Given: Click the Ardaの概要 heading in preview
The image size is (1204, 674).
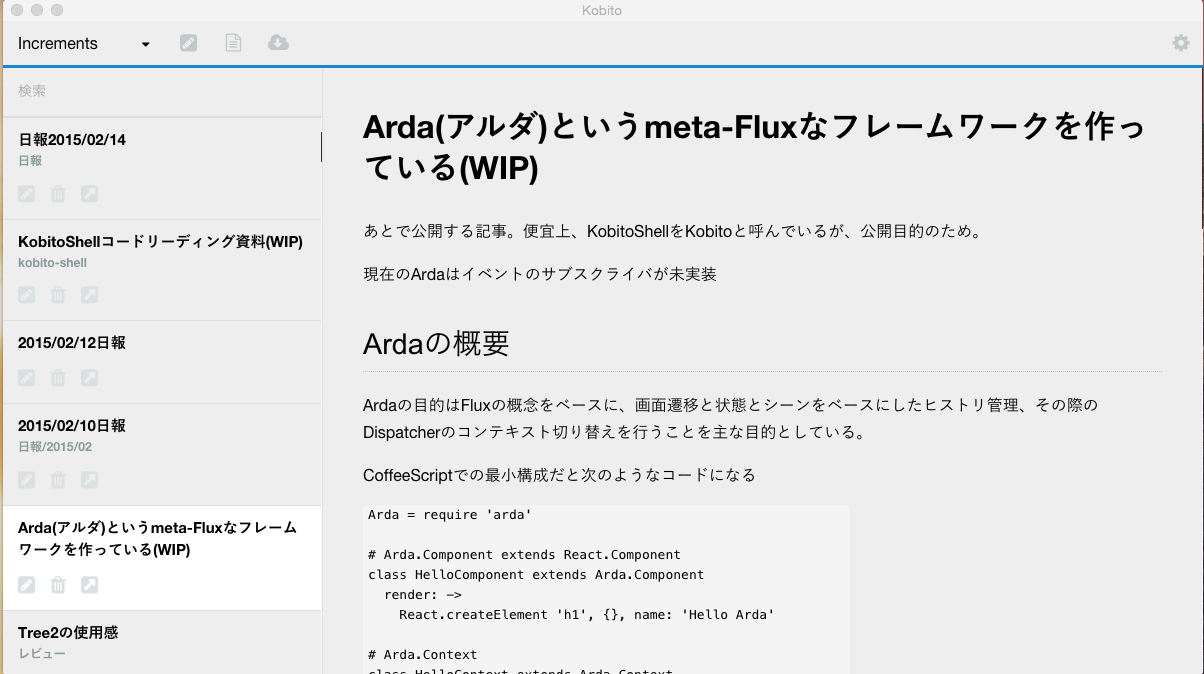Looking at the screenshot, I should coord(436,344).
